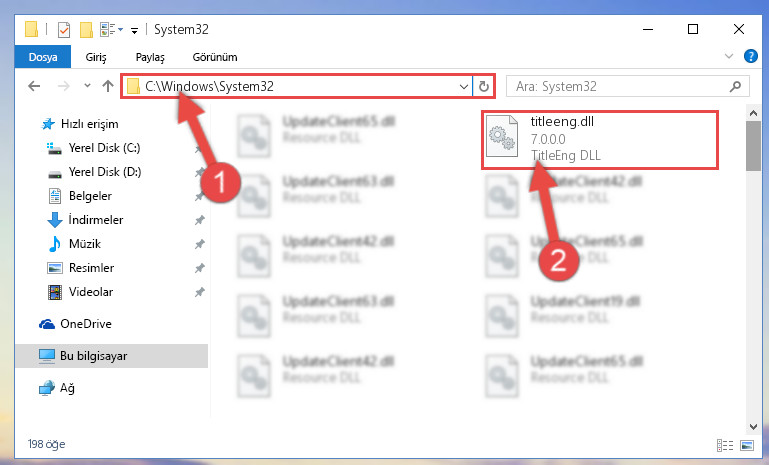
Task: Unpin Videolar from quick access
Action: (x=200, y=292)
